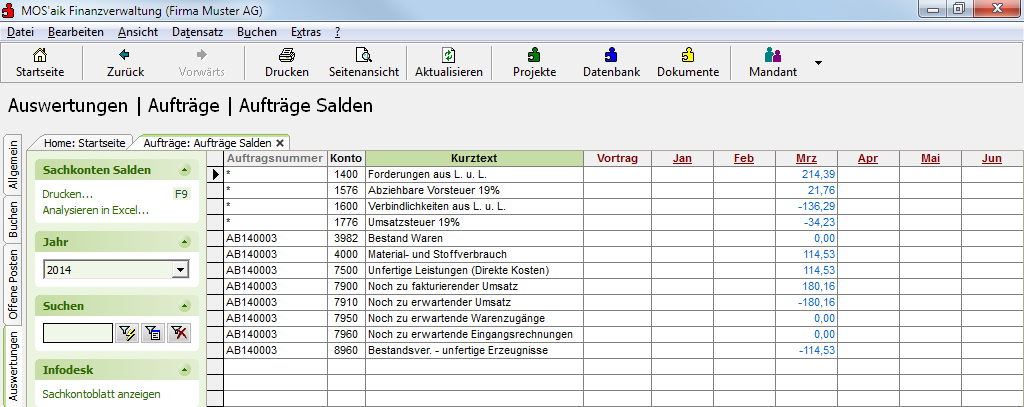Open Seitenansicht print preview

364,56
